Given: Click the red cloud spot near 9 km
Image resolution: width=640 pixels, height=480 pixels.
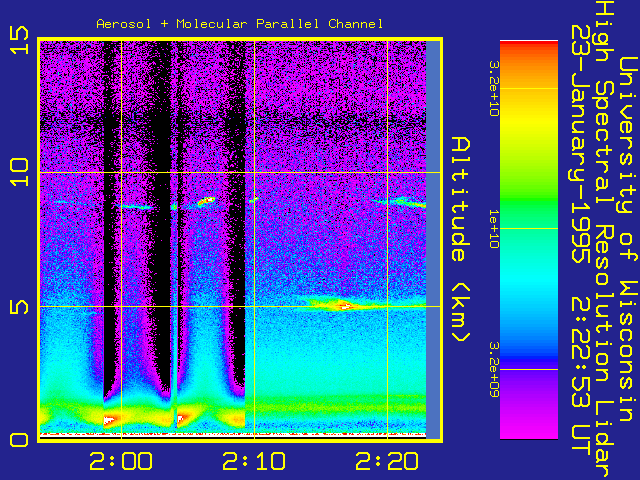Looking at the screenshot, I should 206,201.
